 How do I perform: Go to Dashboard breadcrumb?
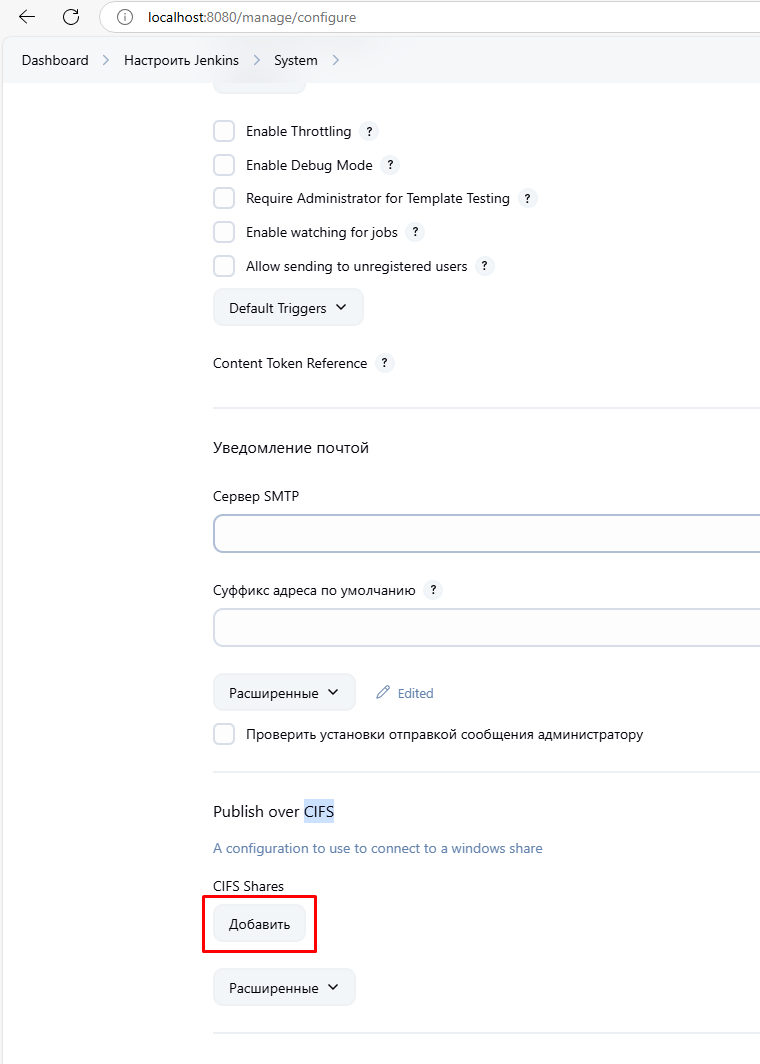[x=55, y=60]
